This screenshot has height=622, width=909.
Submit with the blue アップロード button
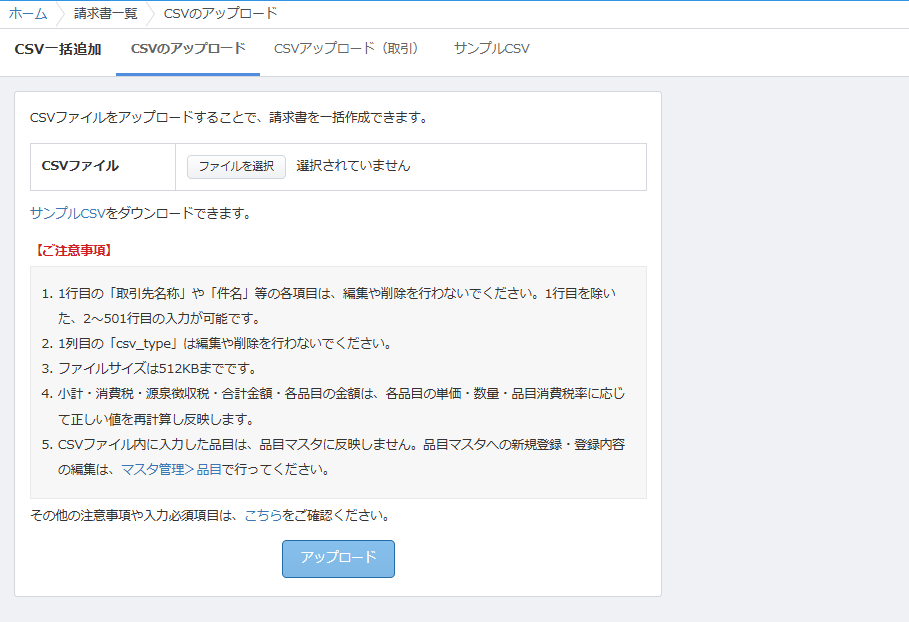coord(338,558)
